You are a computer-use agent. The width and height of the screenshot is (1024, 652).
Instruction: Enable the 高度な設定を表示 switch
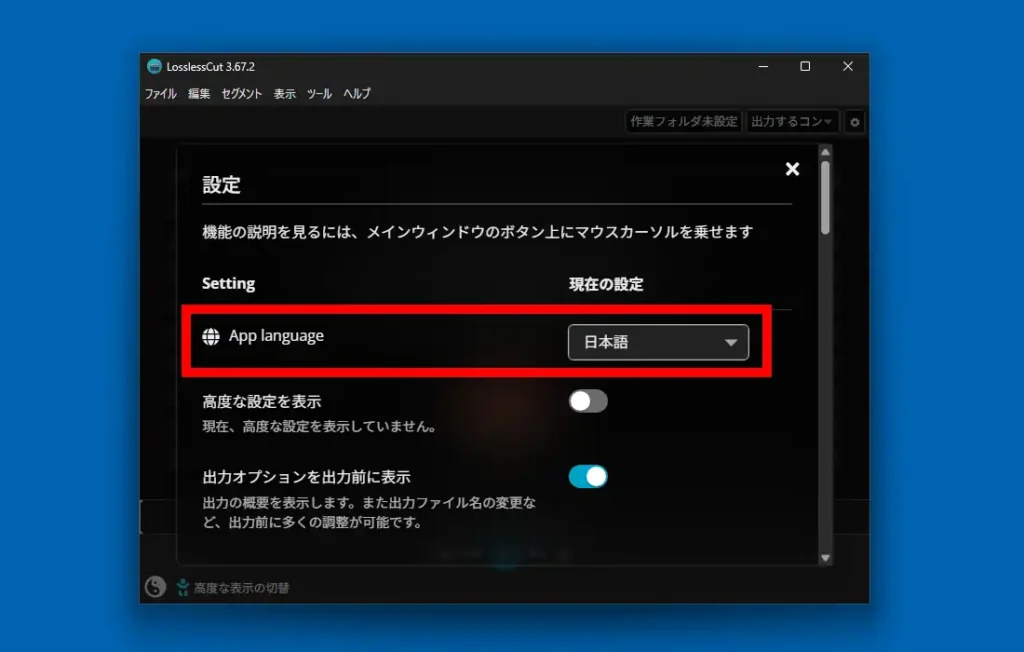pos(588,401)
